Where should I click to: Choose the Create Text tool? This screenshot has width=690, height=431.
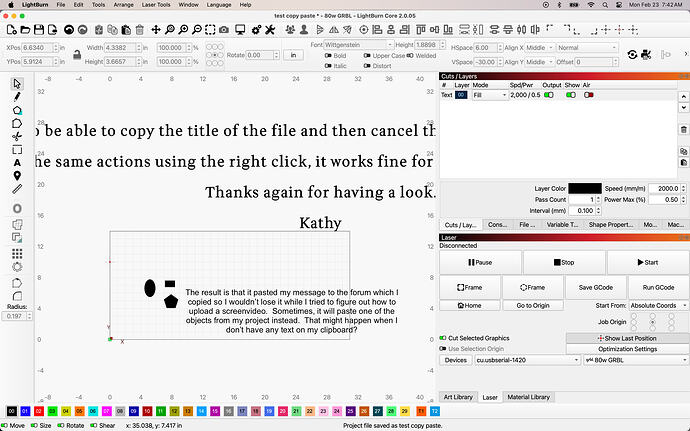click(x=17, y=162)
